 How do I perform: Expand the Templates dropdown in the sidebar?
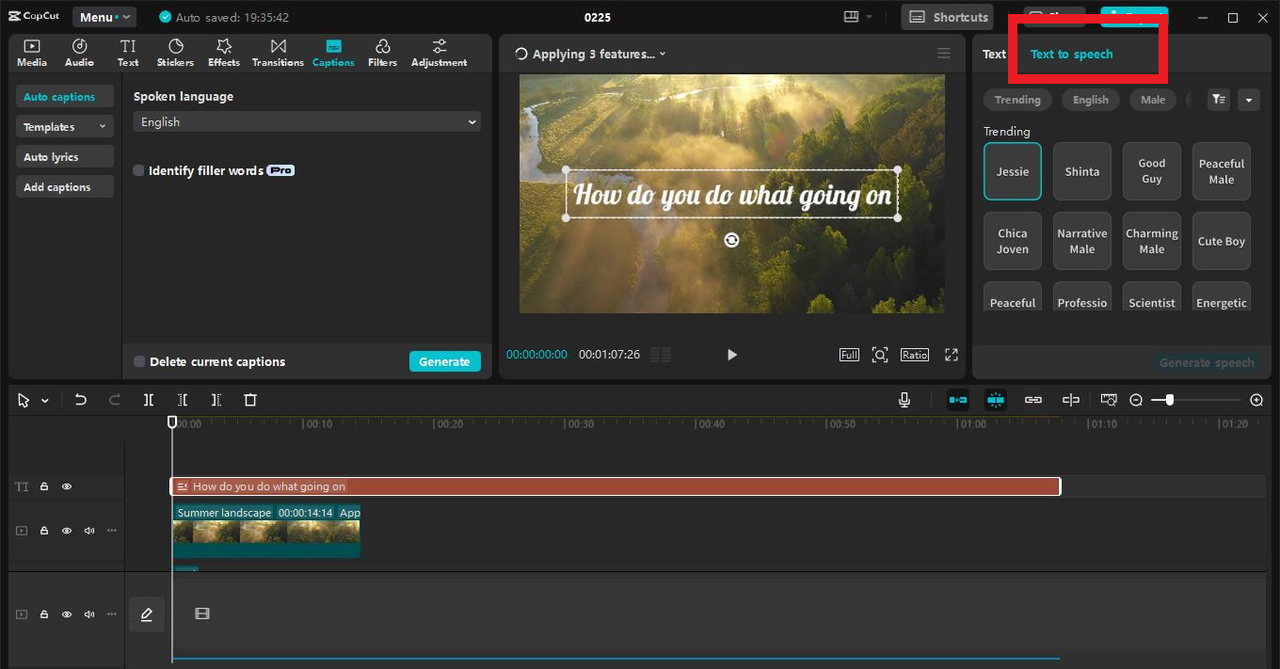pyautogui.click(x=64, y=126)
